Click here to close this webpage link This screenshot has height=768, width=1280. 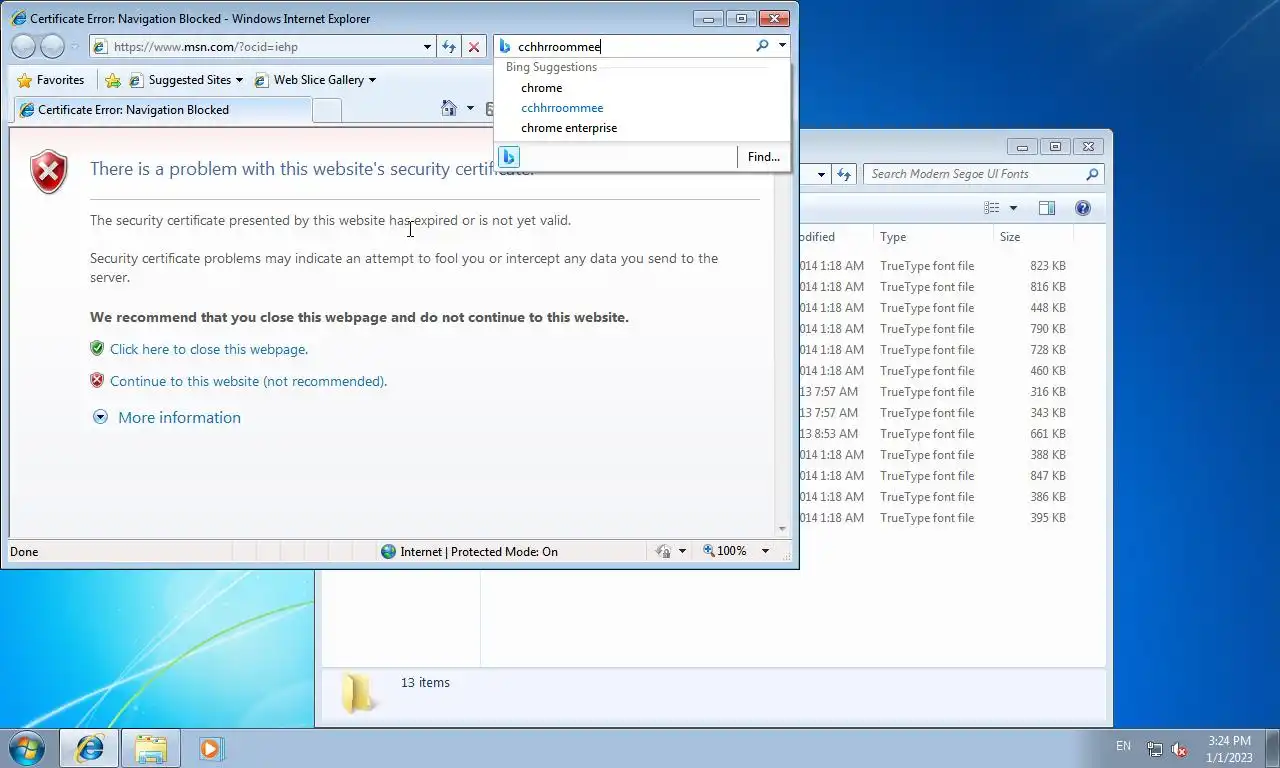tap(209, 349)
